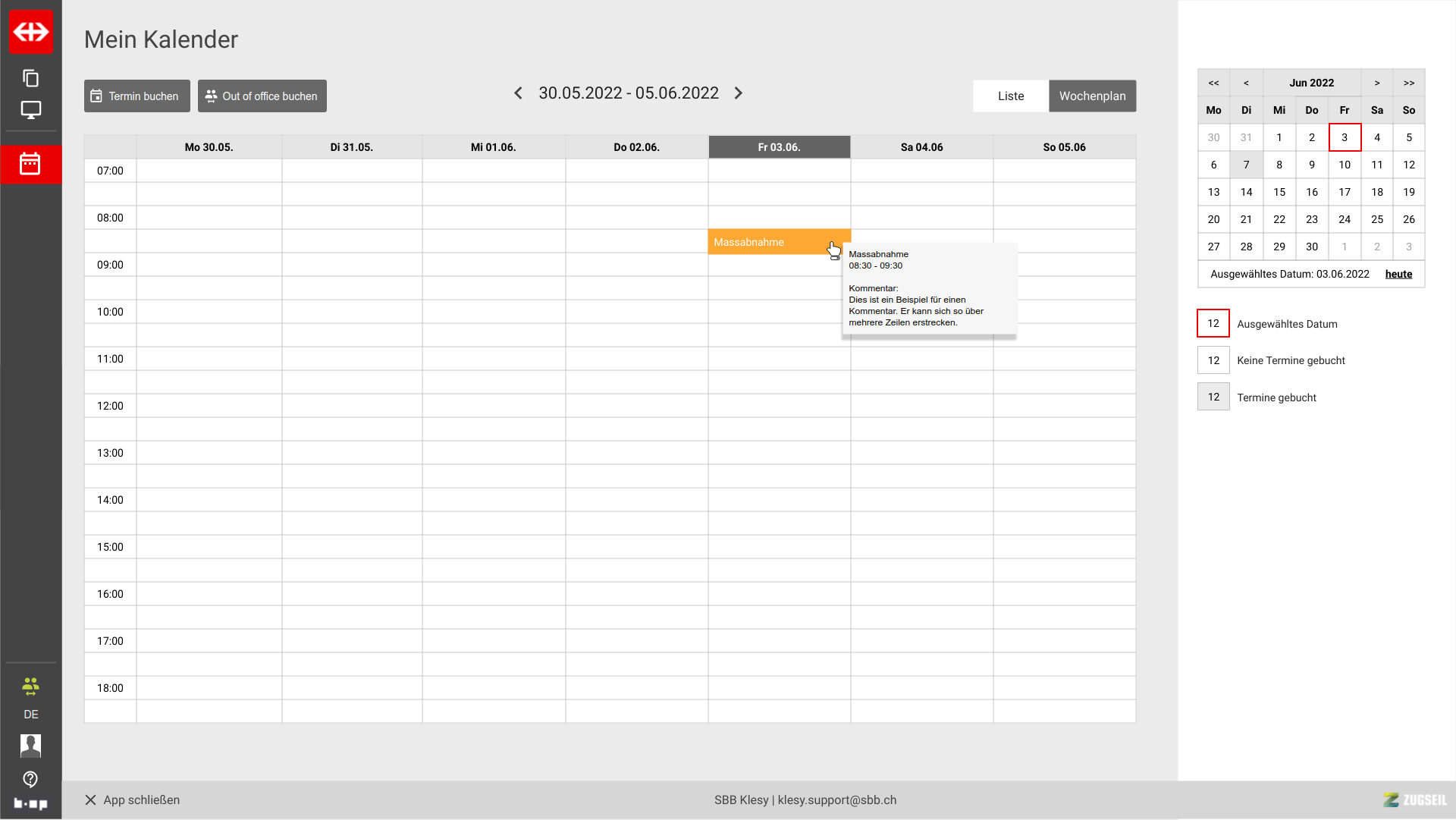Change language via DE label
Viewport: 1456px width, 820px height.
click(x=31, y=715)
